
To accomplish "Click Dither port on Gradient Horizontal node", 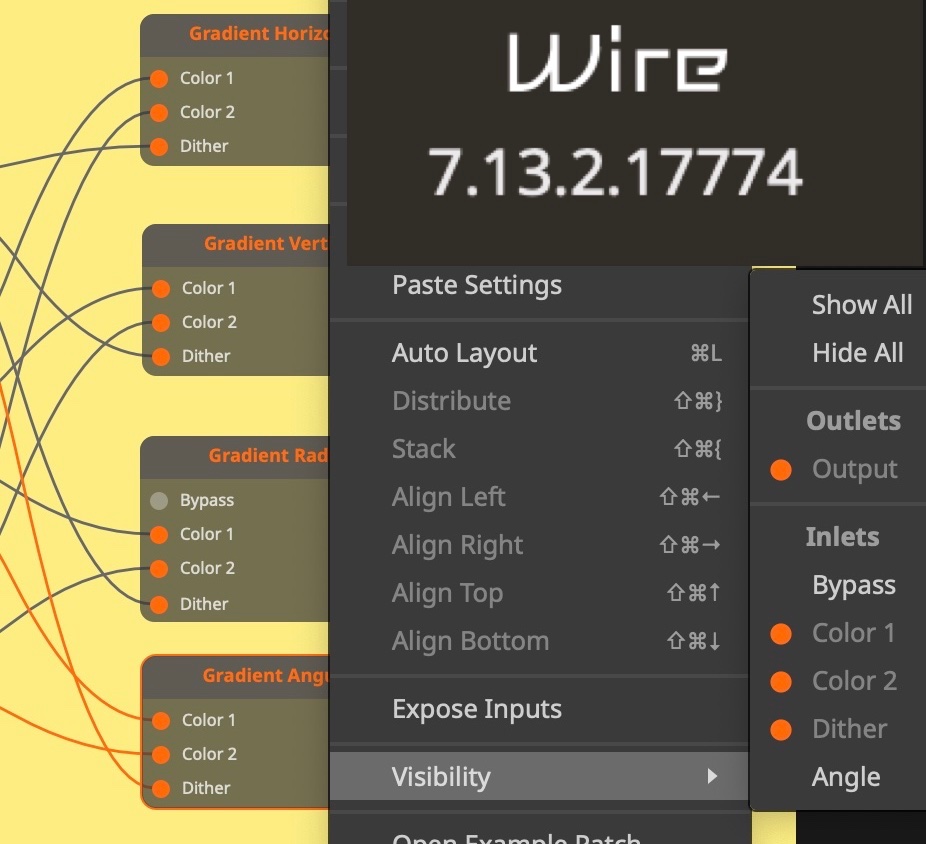I will 159,146.
